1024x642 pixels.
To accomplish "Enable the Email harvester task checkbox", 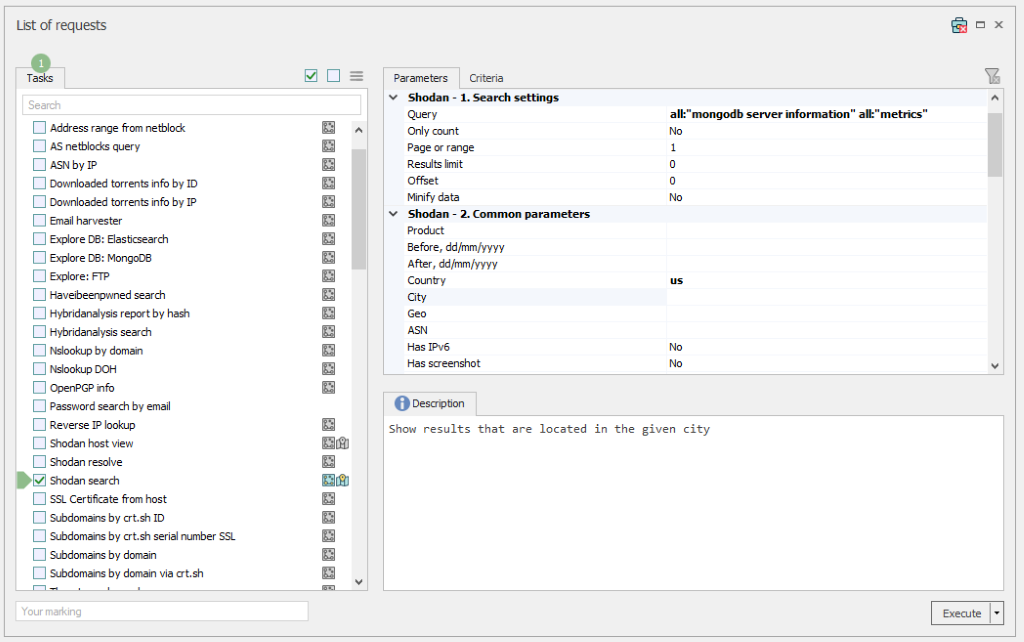I will (x=40, y=220).
